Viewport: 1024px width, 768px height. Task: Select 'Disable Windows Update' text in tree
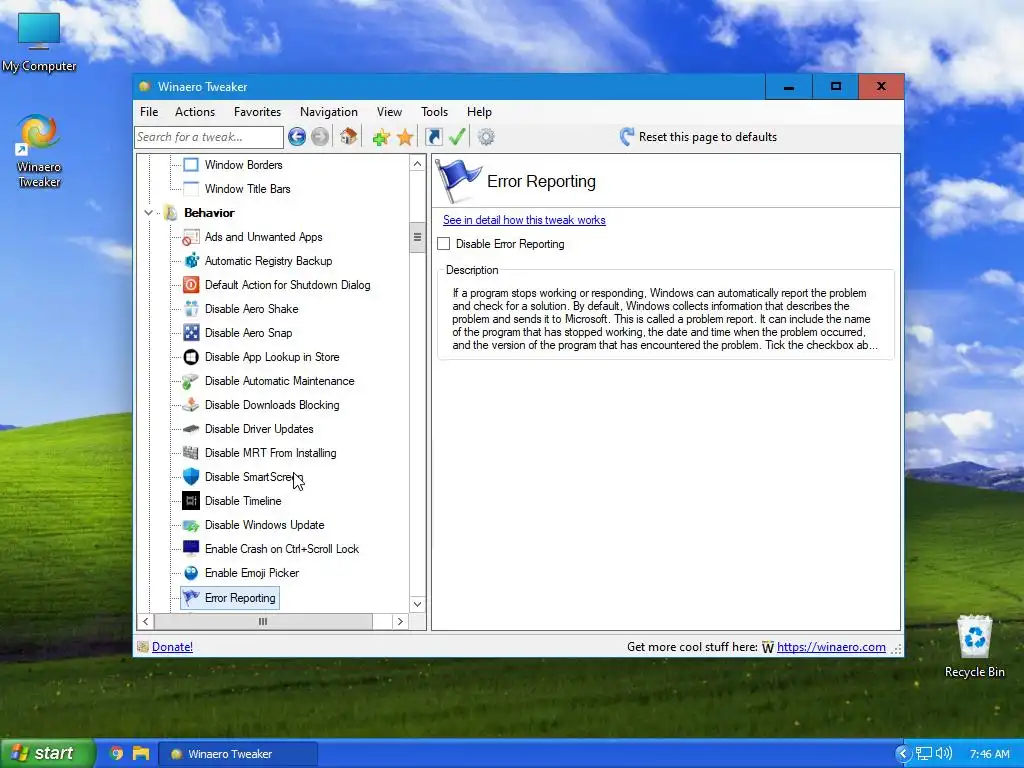264,525
